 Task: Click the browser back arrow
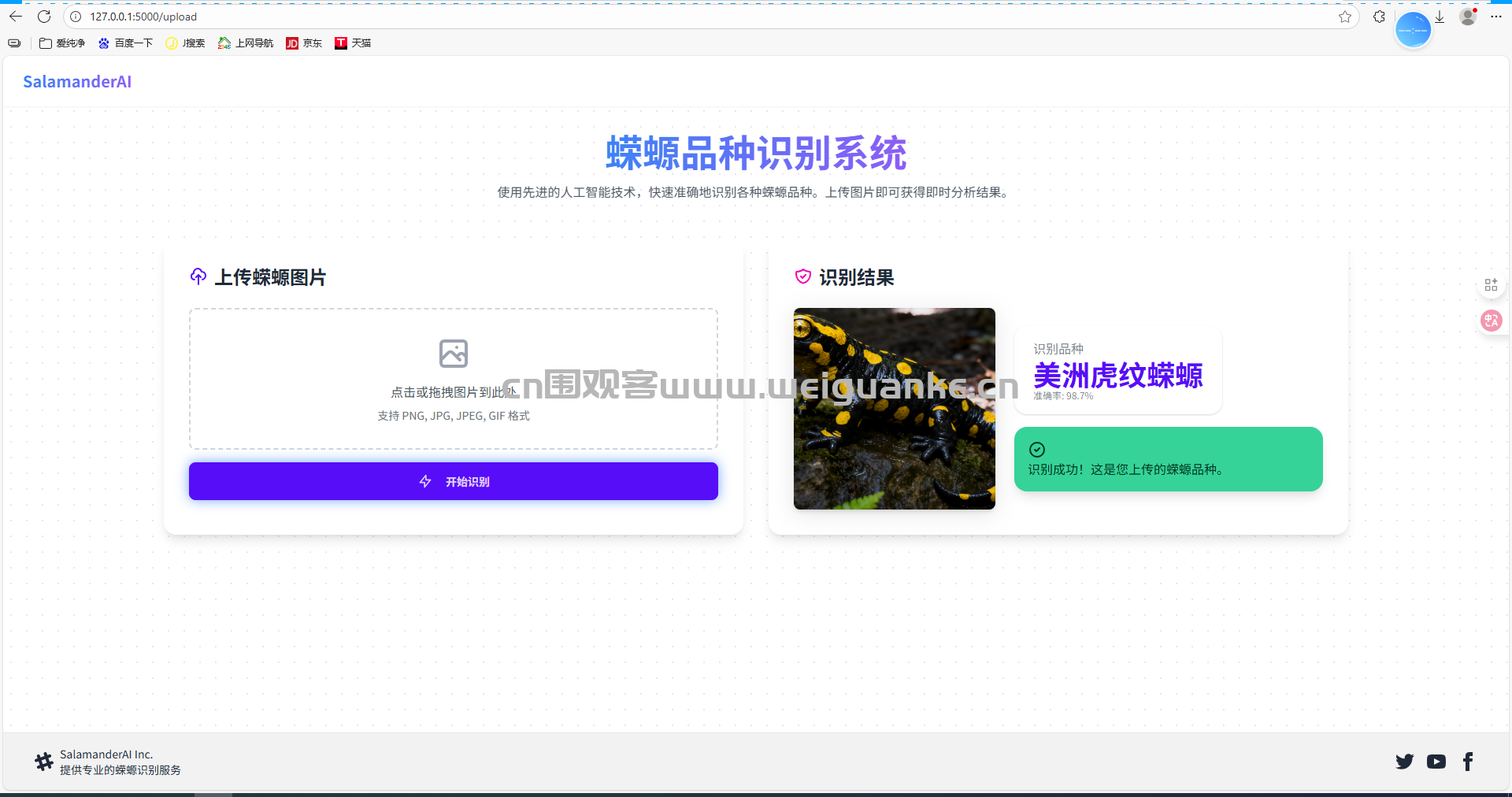pos(16,17)
